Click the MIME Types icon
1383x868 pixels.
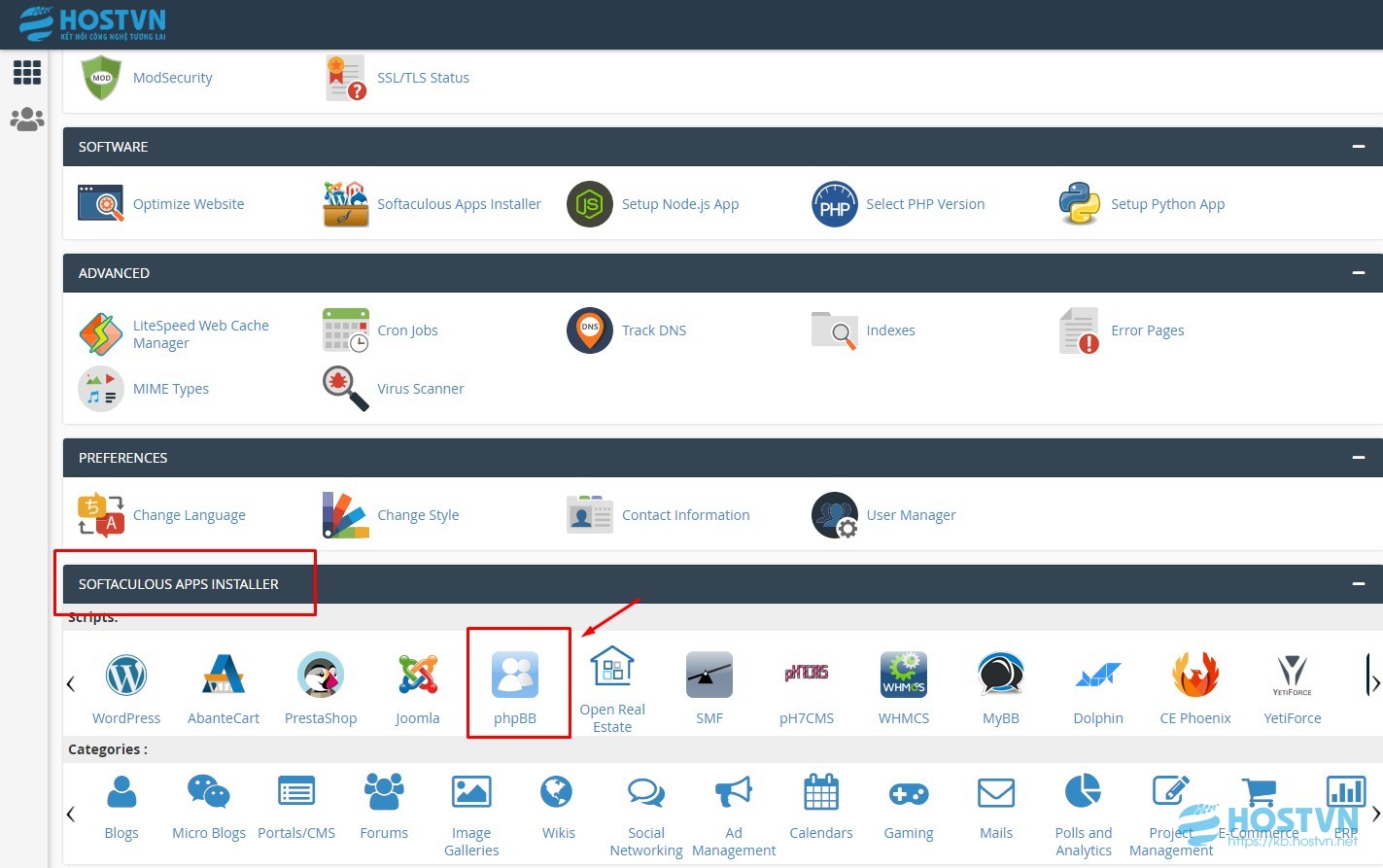pos(101,389)
